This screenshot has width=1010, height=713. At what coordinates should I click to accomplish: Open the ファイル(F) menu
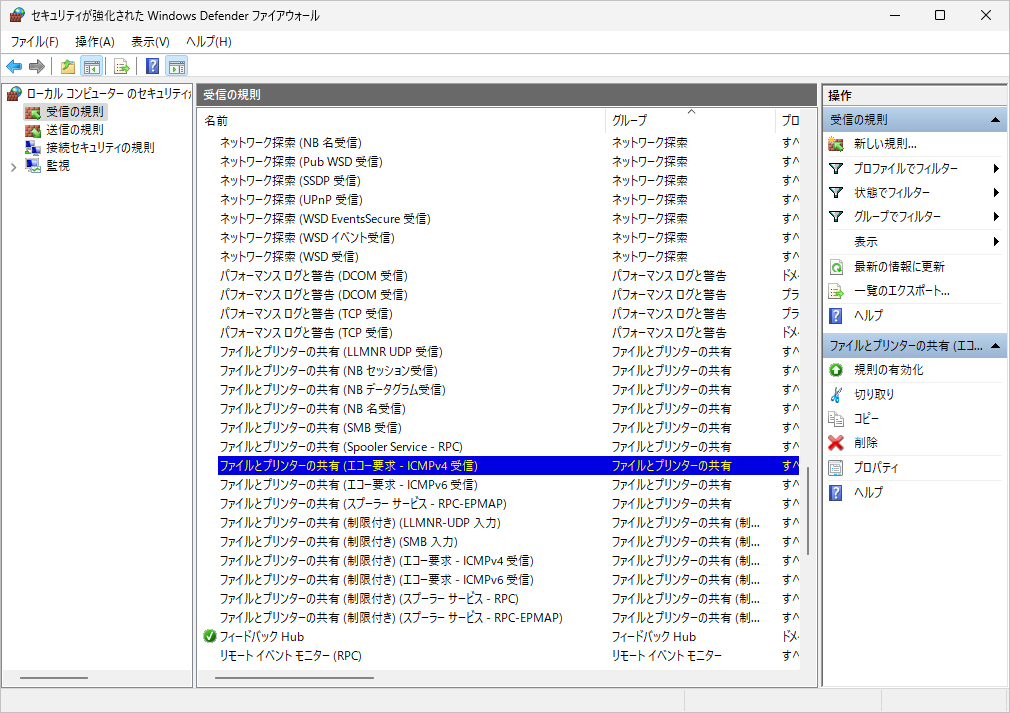point(34,42)
